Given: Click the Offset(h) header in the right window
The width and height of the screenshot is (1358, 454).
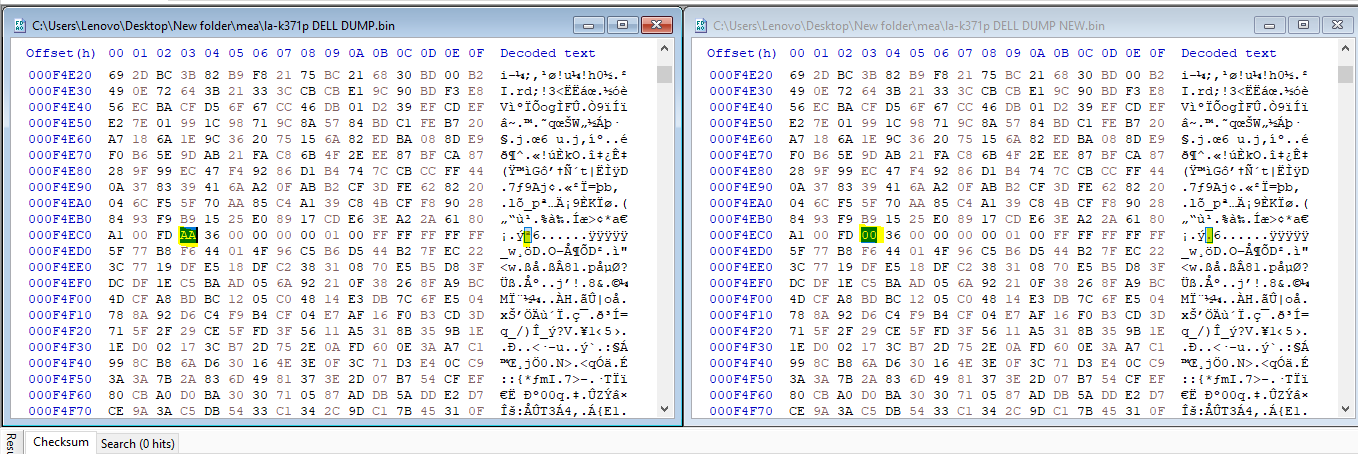Looking at the screenshot, I should click(x=741, y=53).
